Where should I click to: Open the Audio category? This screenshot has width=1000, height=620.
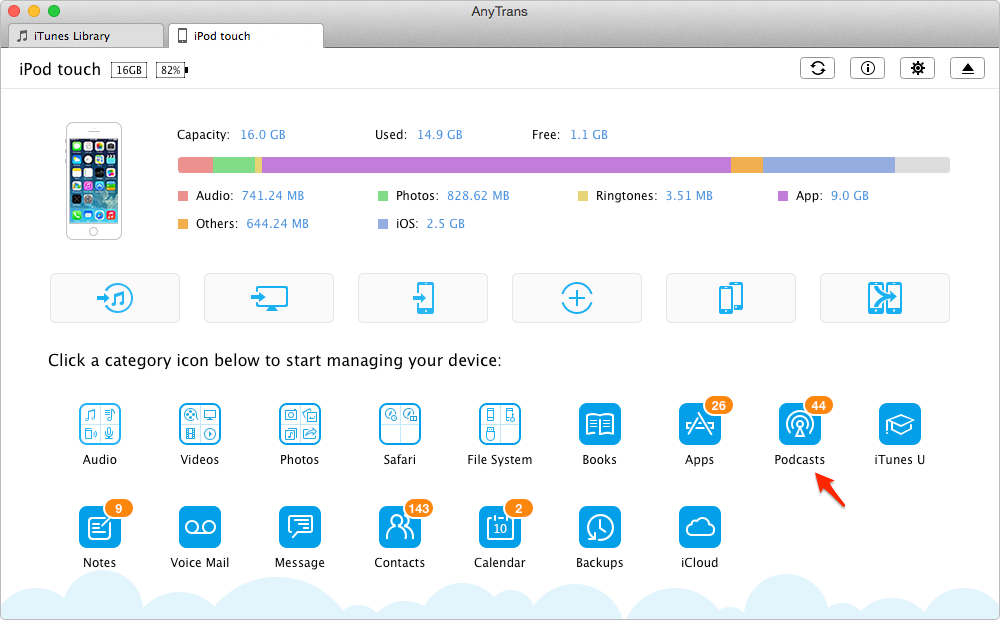99,424
